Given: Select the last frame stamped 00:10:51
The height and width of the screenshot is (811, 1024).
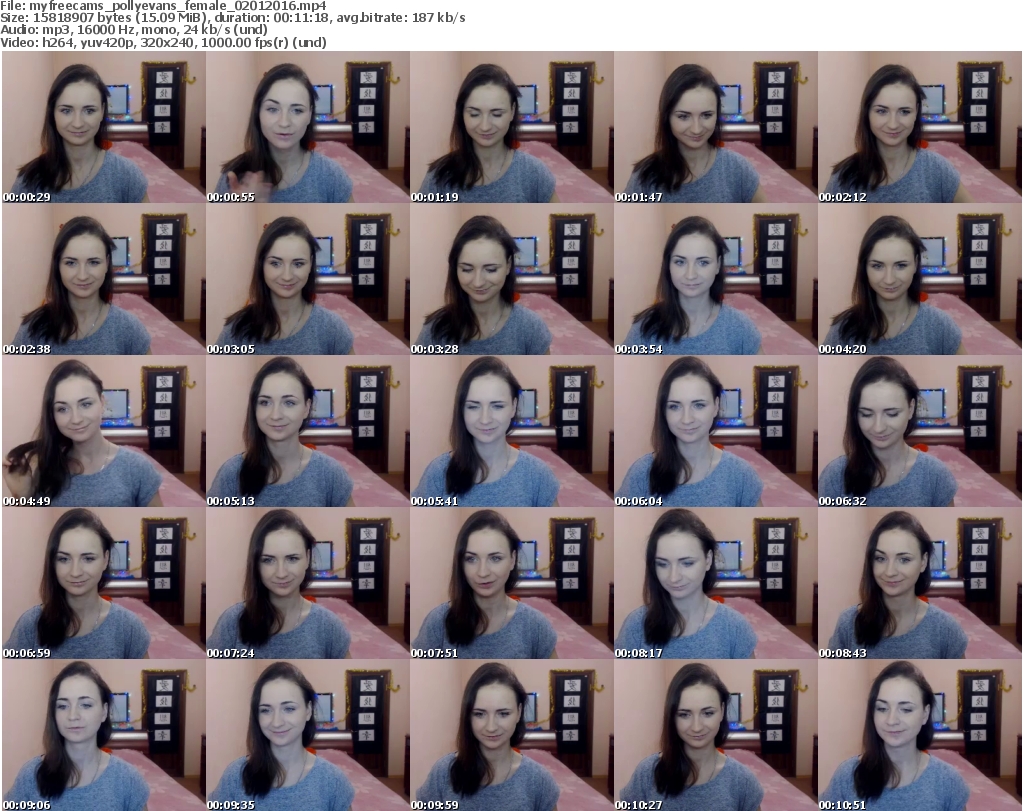Looking at the screenshot, I should [x=920, y=735].
